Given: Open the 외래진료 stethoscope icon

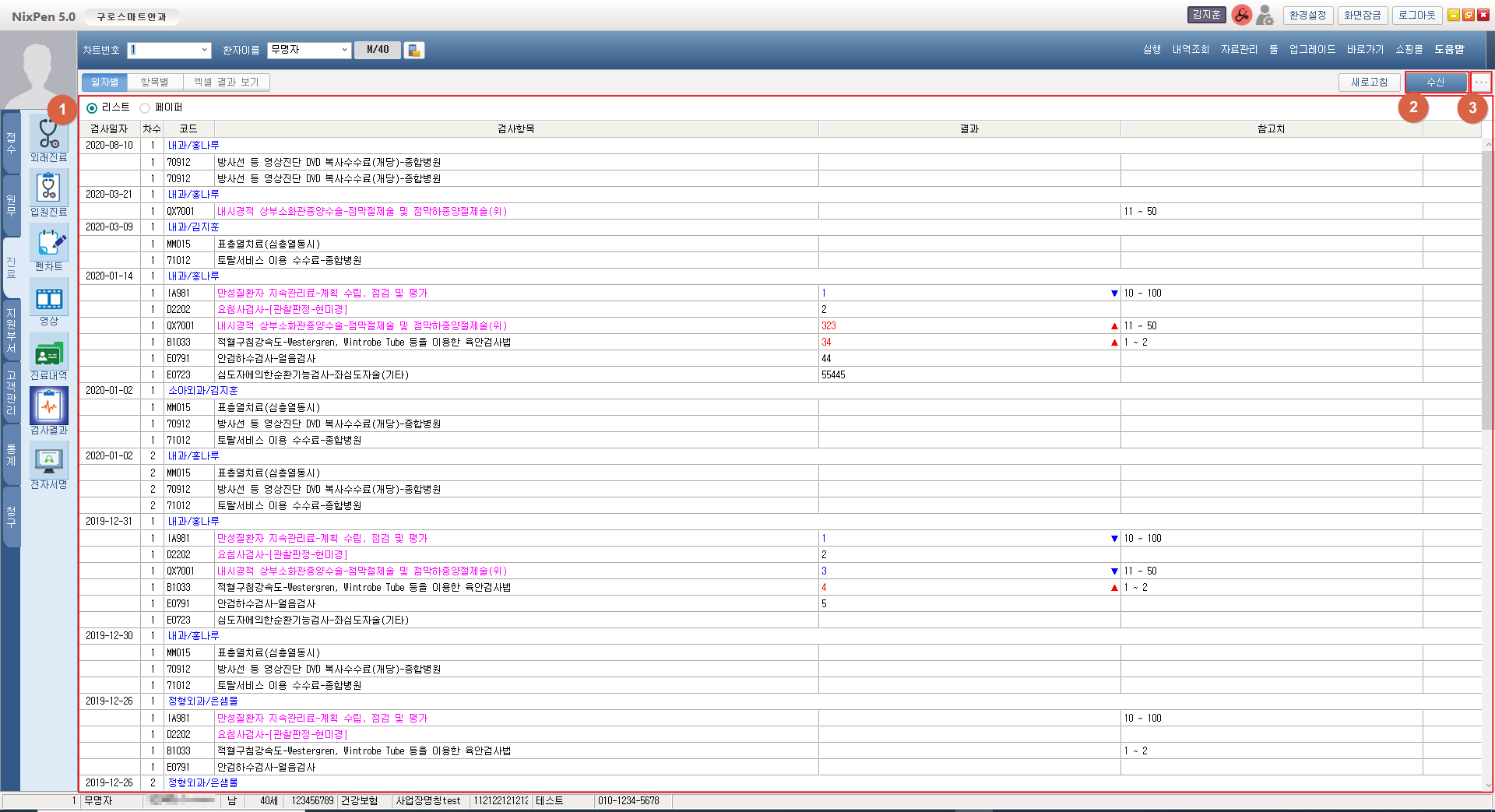Looking at the screenshot, I should click(49, 135).
